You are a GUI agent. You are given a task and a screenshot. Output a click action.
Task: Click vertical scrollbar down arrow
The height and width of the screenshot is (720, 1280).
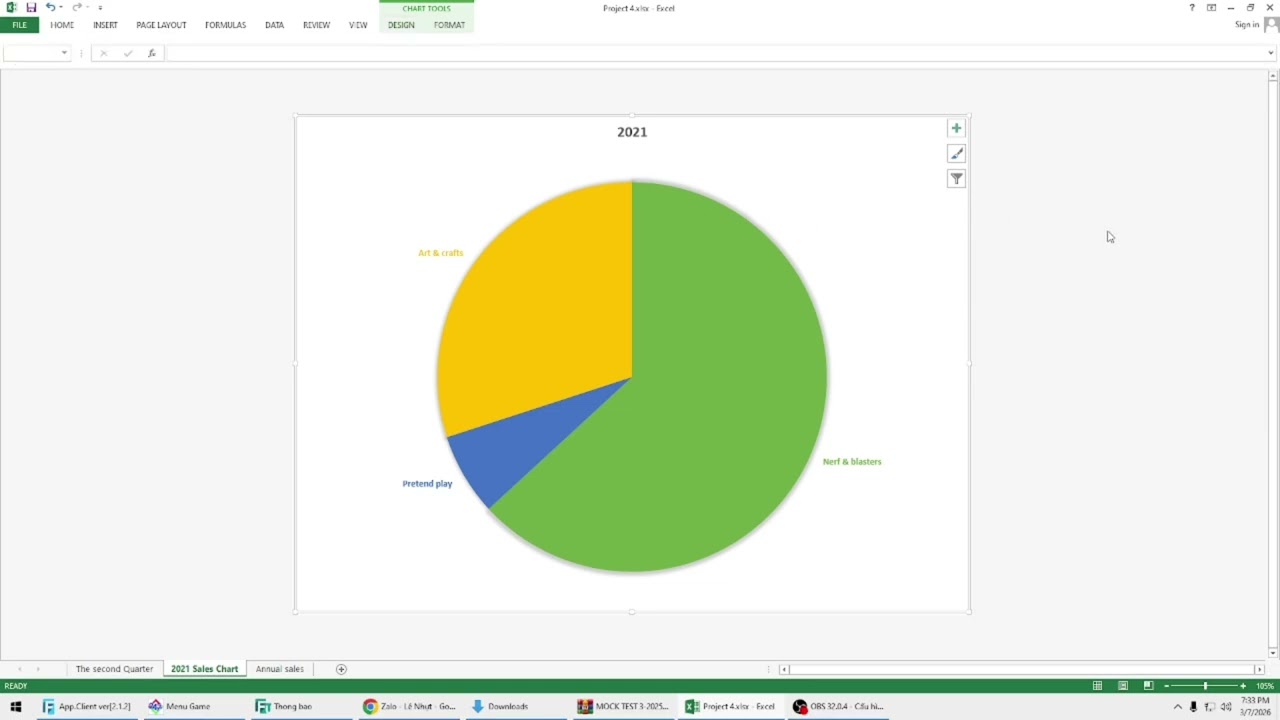(x=1272, y=653)
